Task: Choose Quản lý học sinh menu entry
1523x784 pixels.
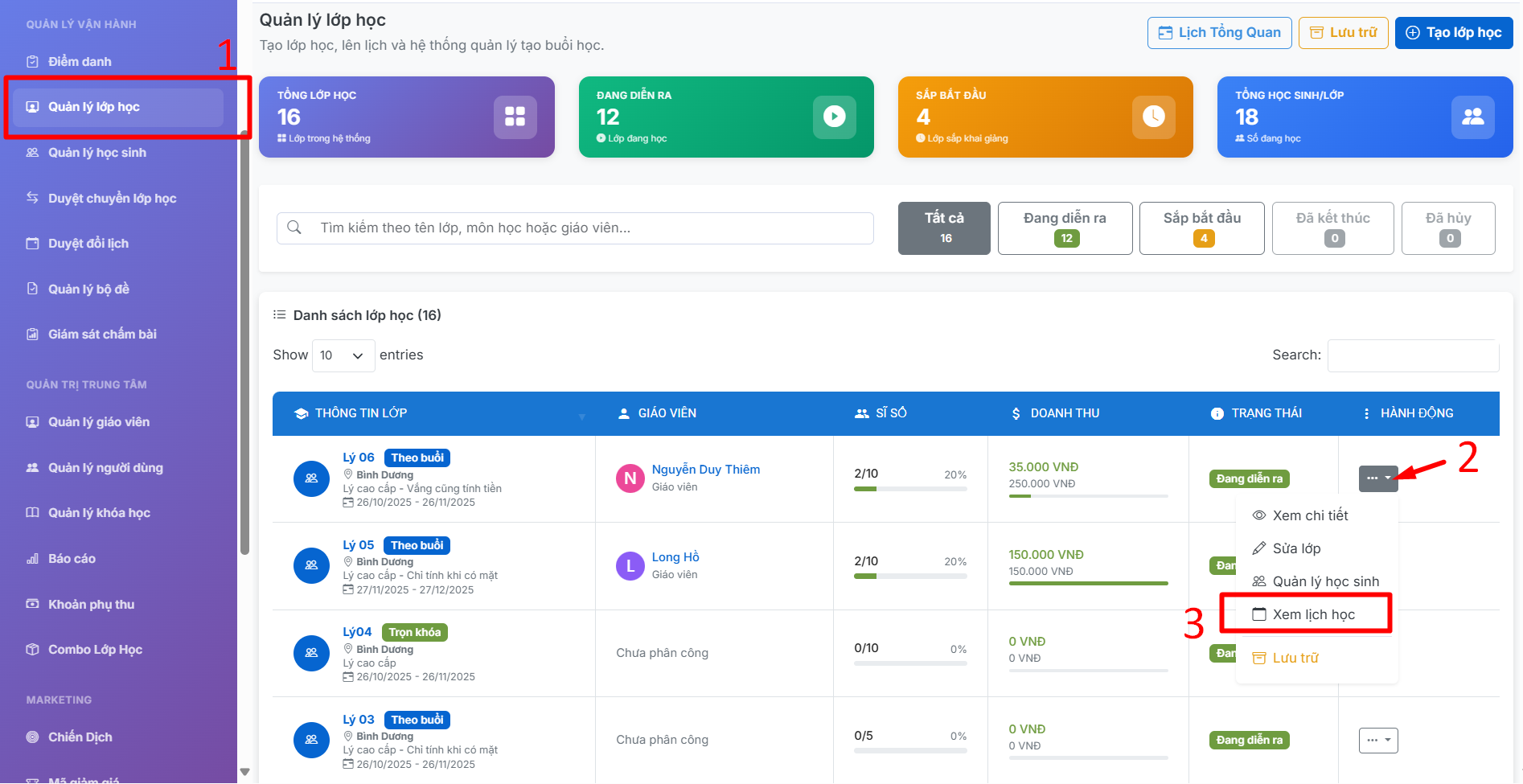Action: [1325, 581]
